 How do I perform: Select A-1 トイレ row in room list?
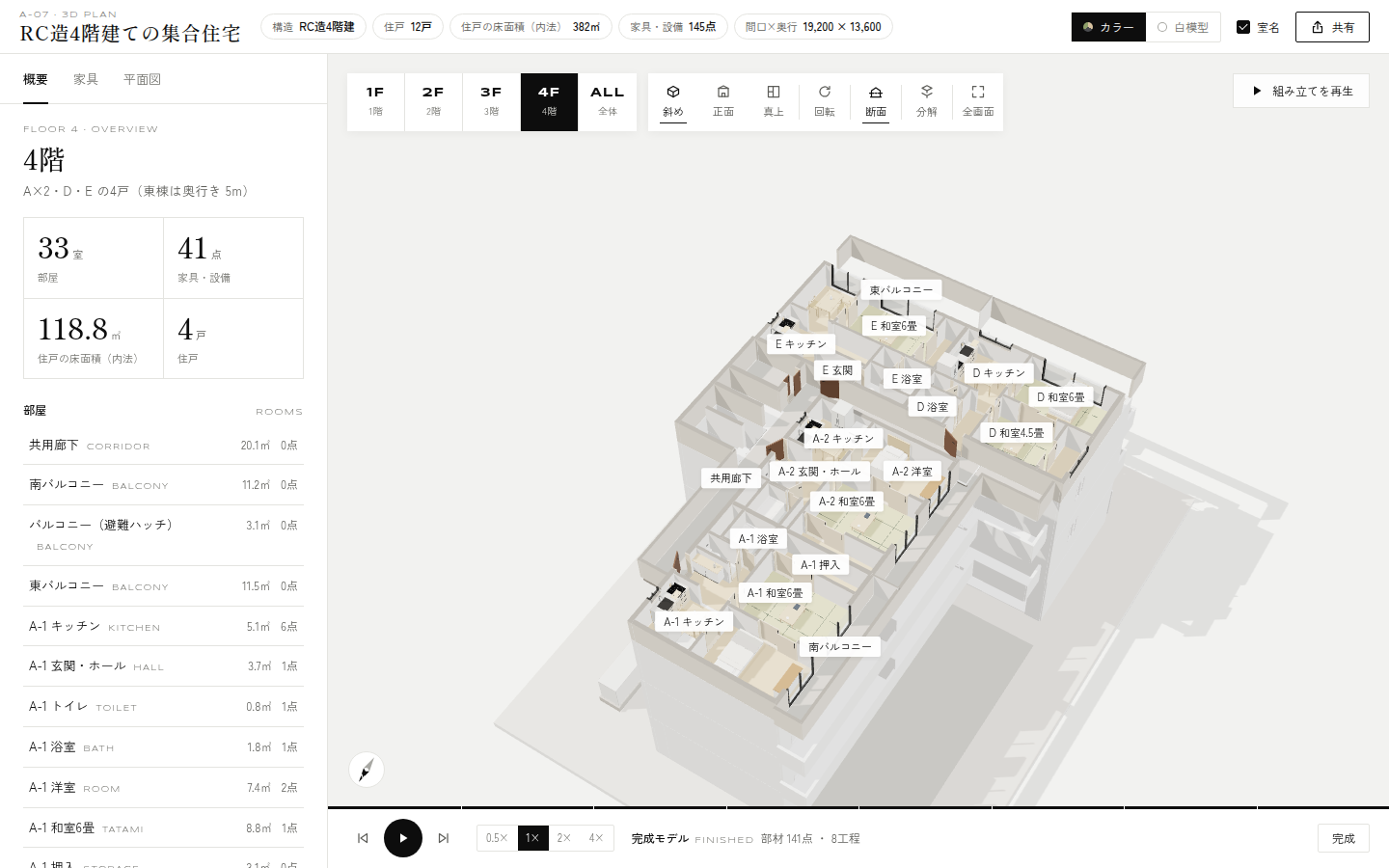tap(163, 707)
